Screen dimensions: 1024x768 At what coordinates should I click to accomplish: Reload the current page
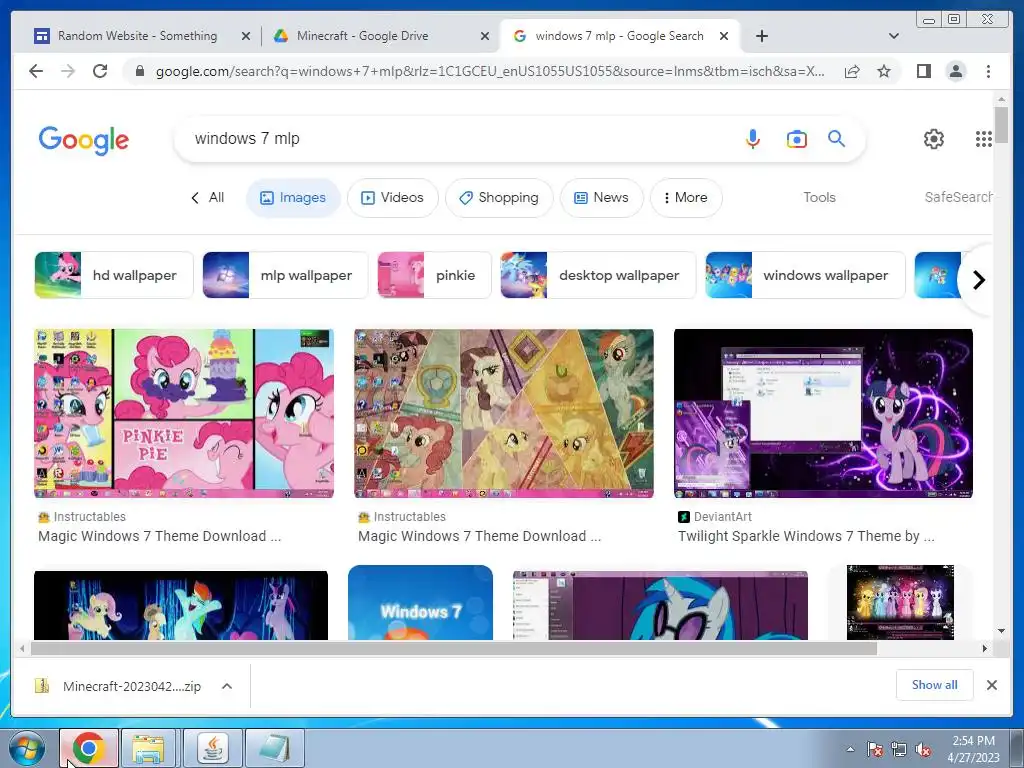coord(100,71)
